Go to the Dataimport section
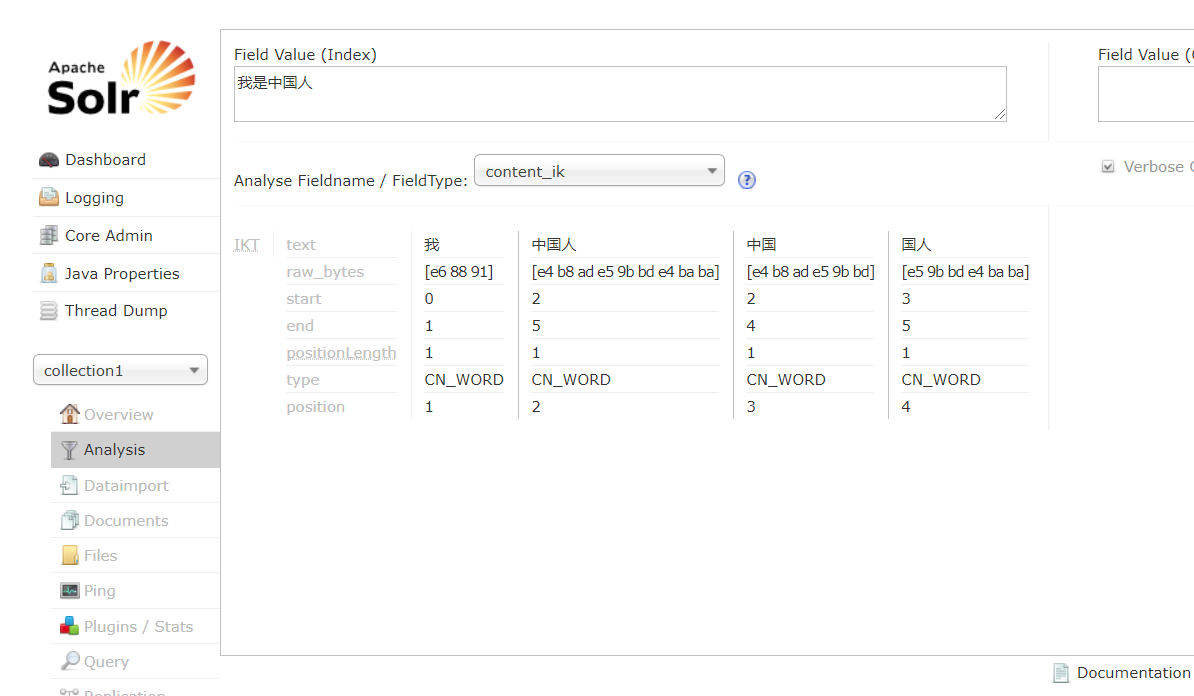 126,486
